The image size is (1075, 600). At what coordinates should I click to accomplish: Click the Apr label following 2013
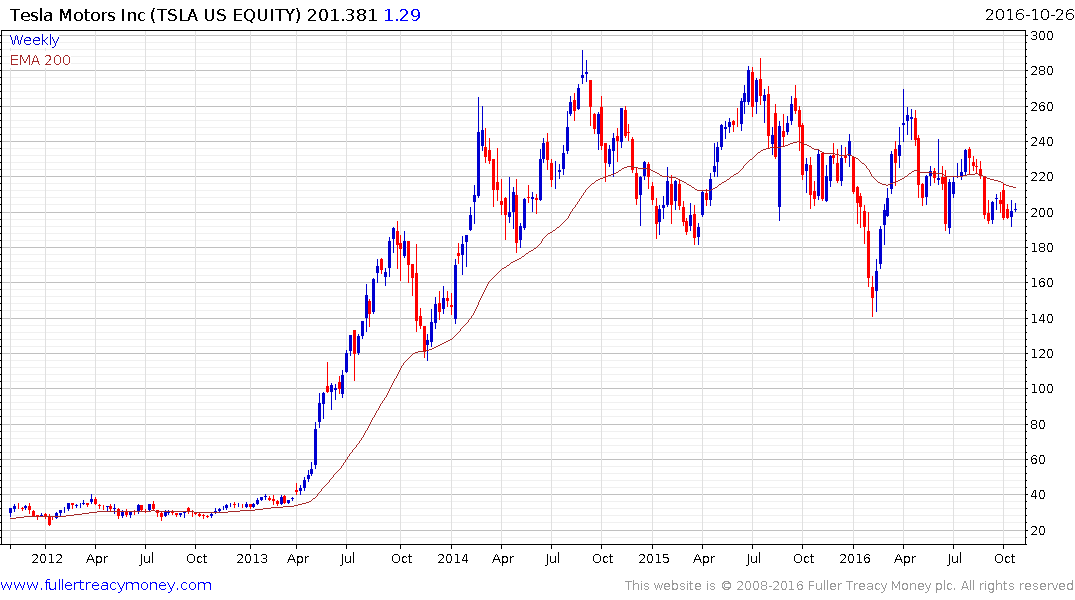tap(298, 559)
